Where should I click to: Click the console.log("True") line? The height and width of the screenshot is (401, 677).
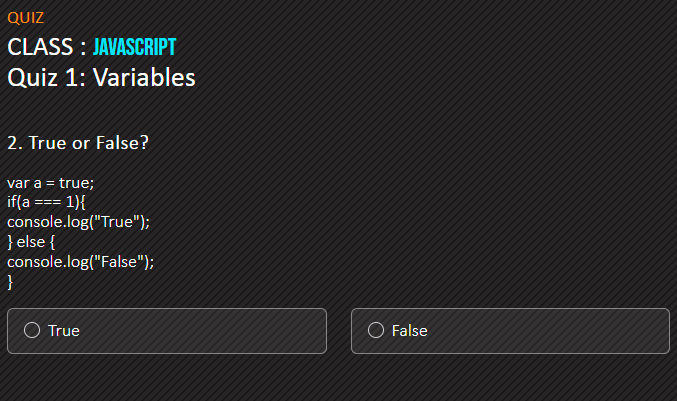(78, 222)
